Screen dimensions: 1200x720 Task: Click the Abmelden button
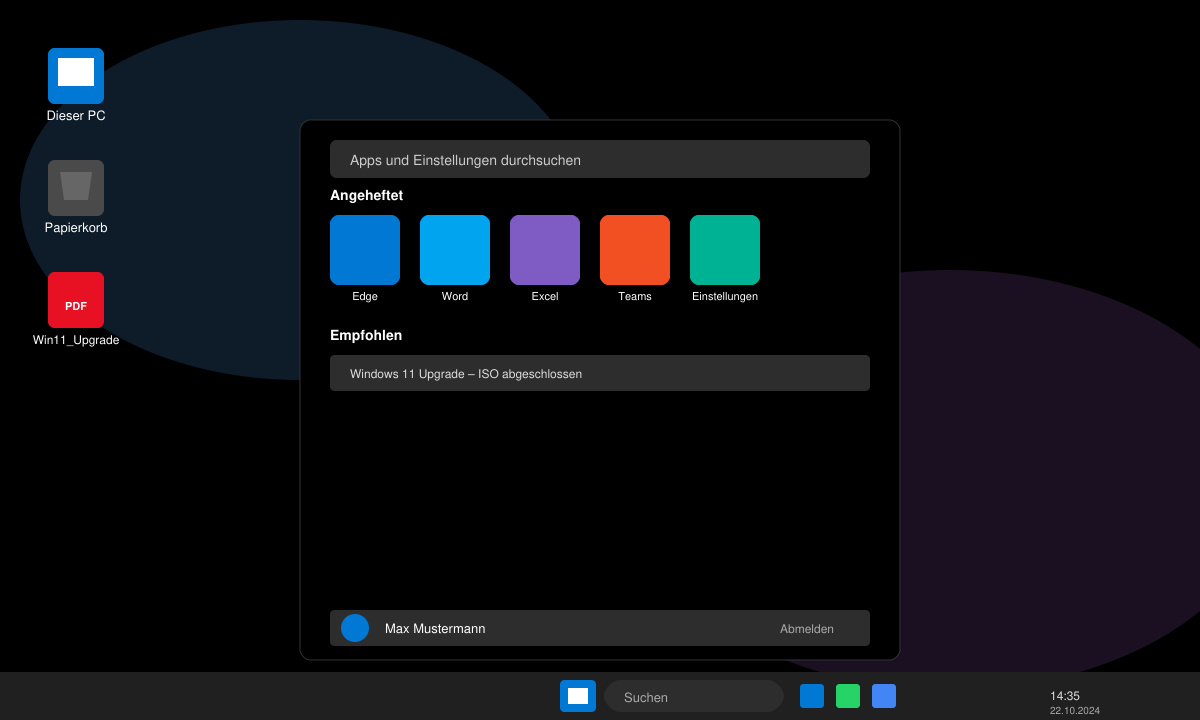click(x=807, y=629)
